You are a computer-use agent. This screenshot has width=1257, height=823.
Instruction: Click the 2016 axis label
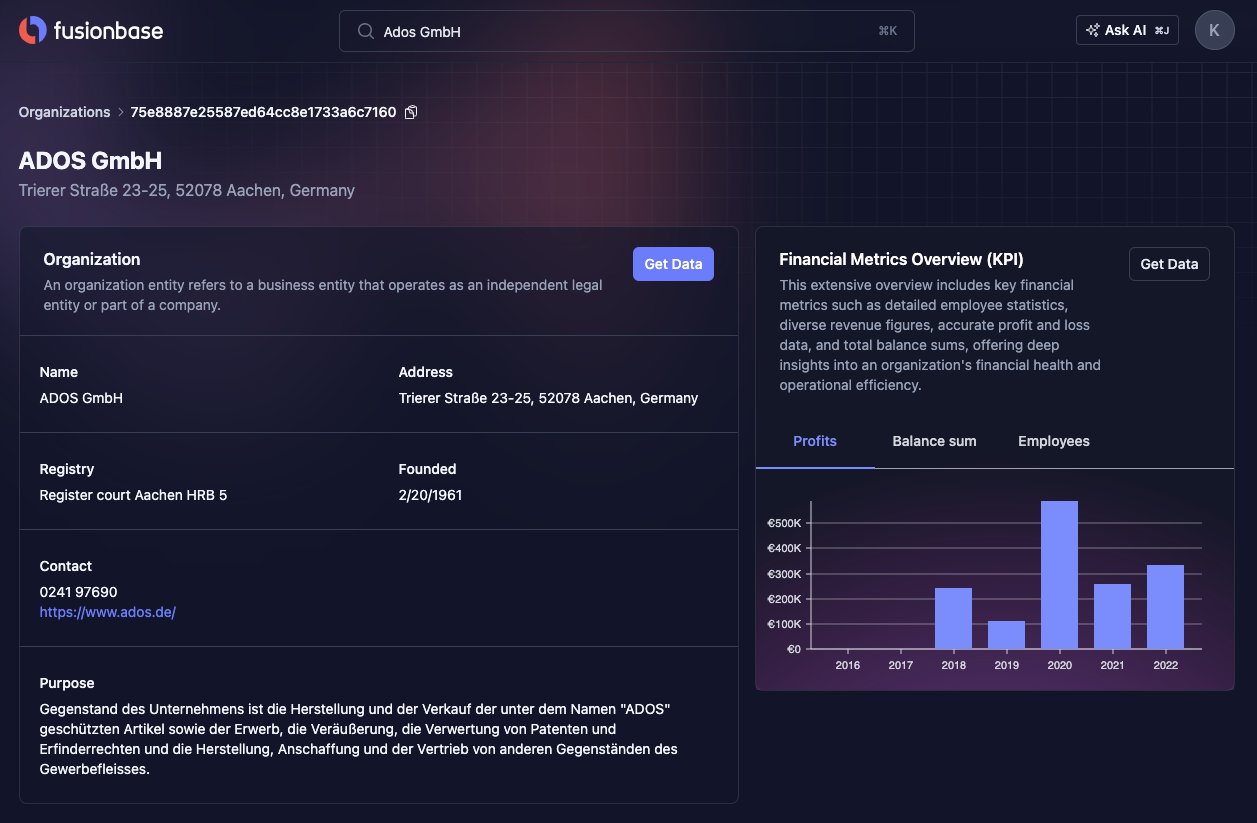pos(847,665)
